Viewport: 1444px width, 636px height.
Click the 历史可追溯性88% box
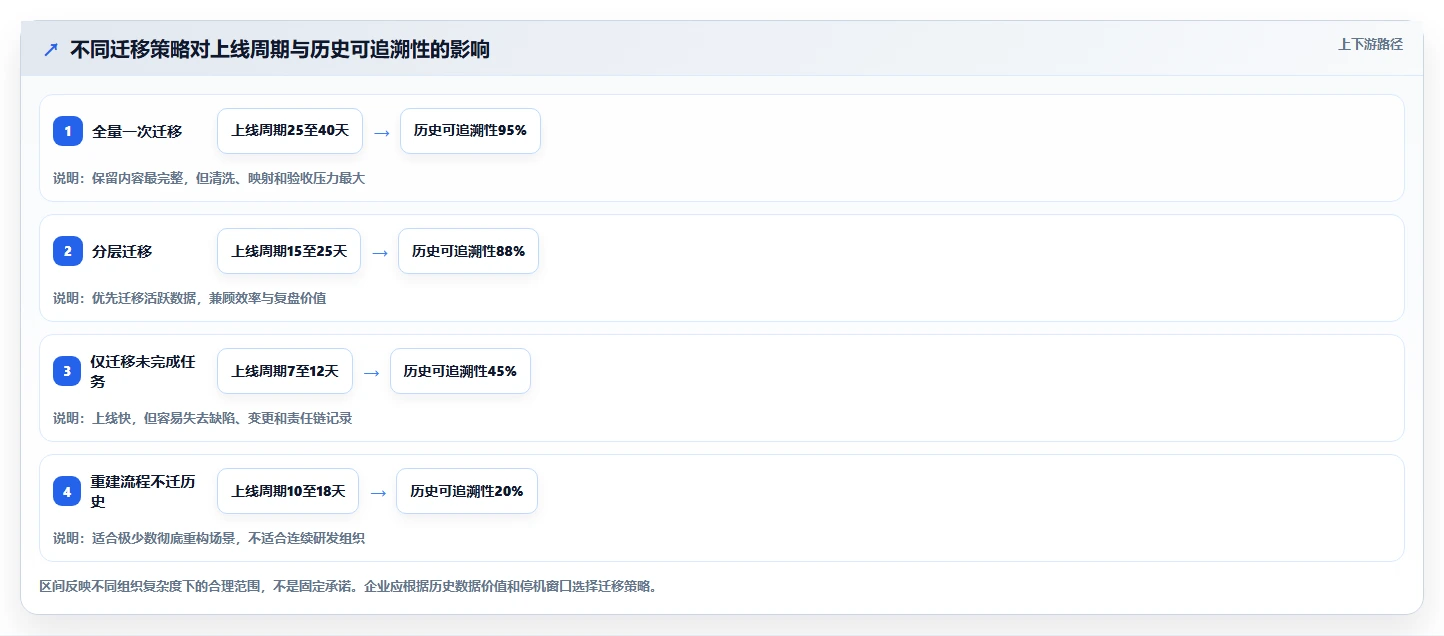click(x=468, y=251)
